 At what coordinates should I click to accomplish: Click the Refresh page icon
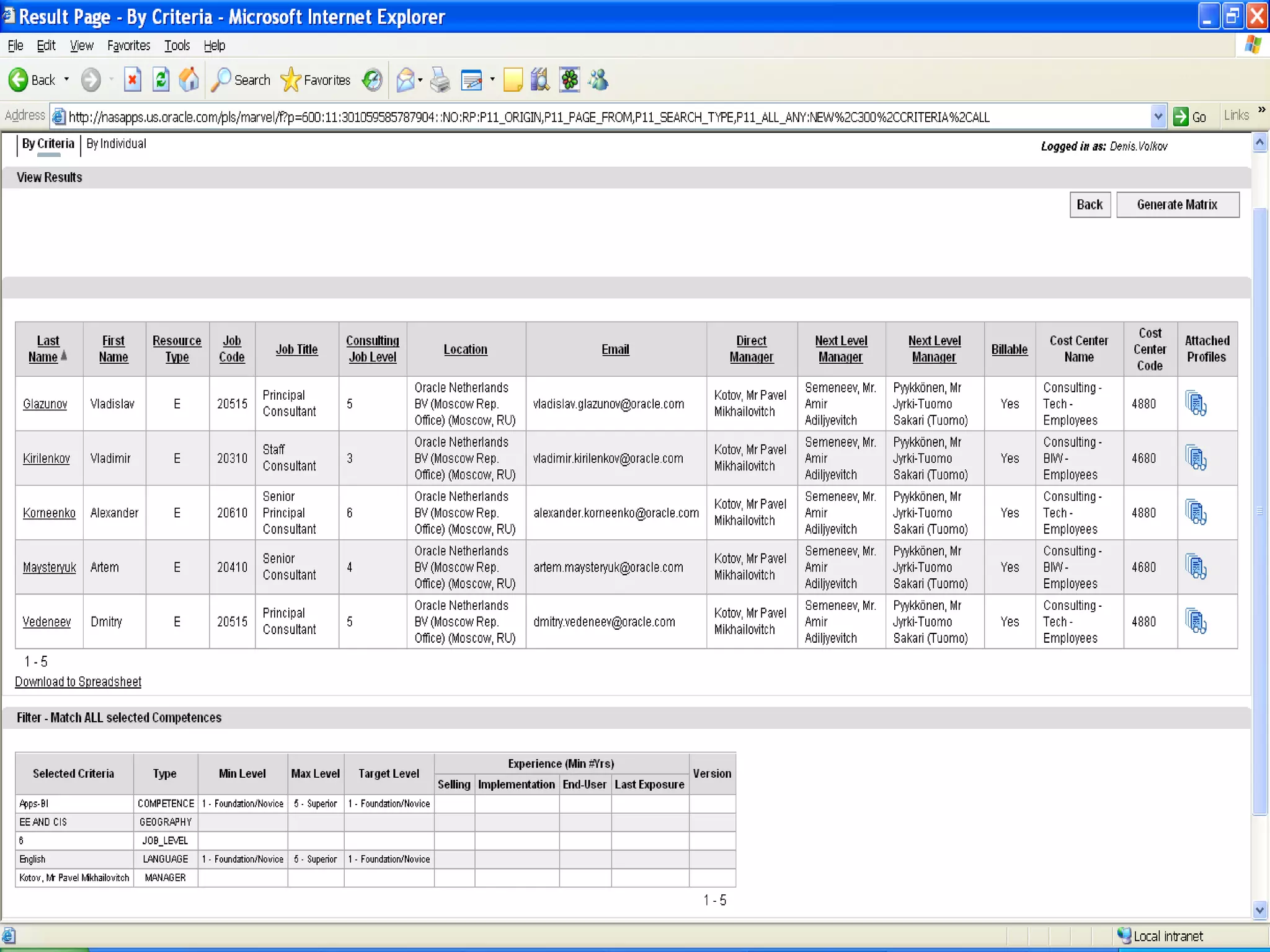[x=161, y=80]
